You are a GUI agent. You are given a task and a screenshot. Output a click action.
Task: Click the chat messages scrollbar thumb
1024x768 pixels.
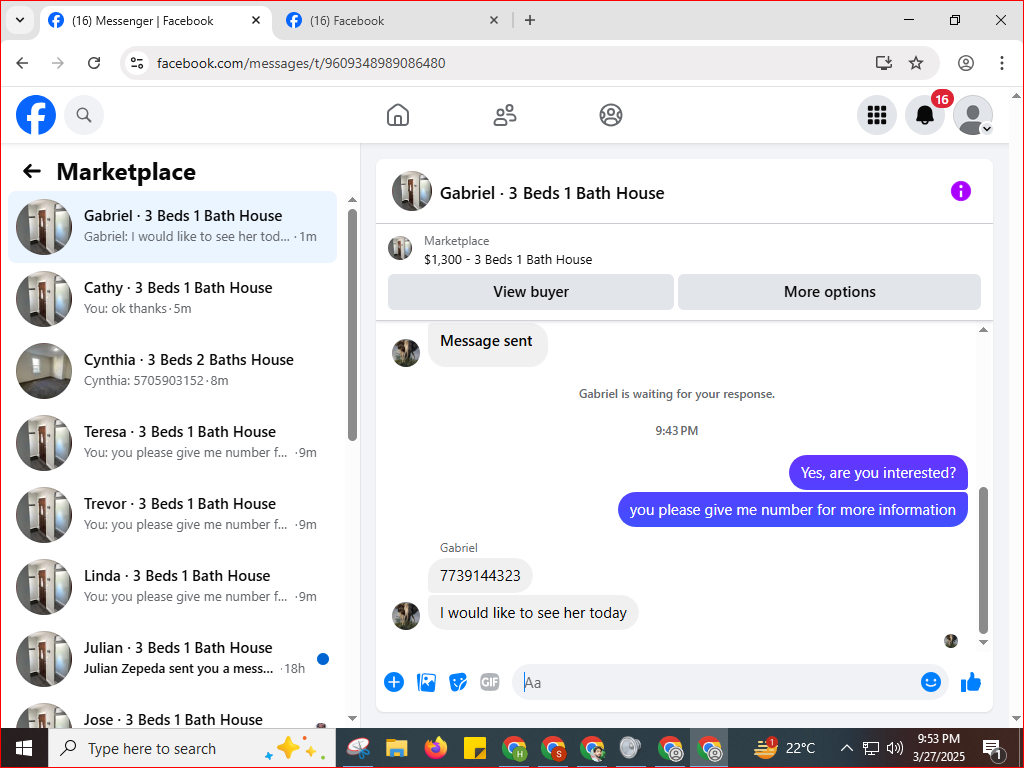point(984,560)
